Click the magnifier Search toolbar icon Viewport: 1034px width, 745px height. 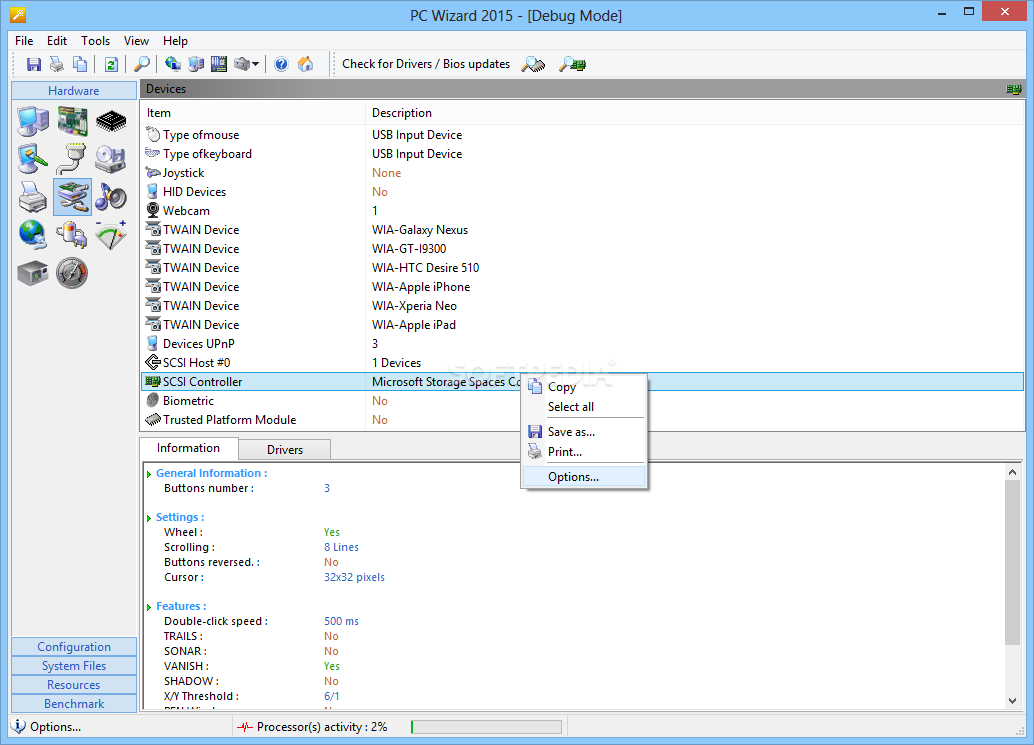coord(141,64)
